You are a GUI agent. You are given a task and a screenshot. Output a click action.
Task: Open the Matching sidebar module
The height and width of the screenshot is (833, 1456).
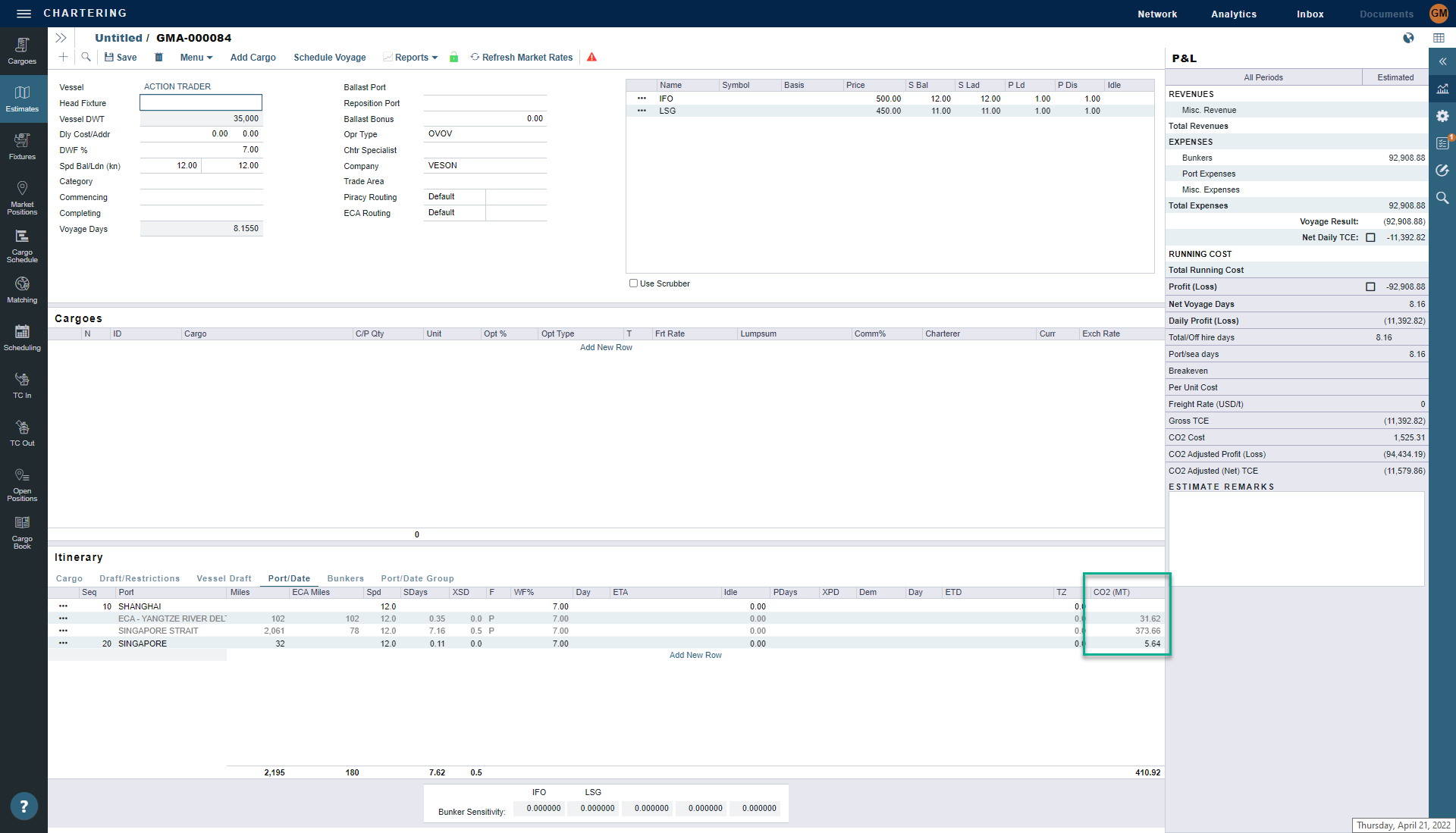pyautogui.click(x=22, y=290)
